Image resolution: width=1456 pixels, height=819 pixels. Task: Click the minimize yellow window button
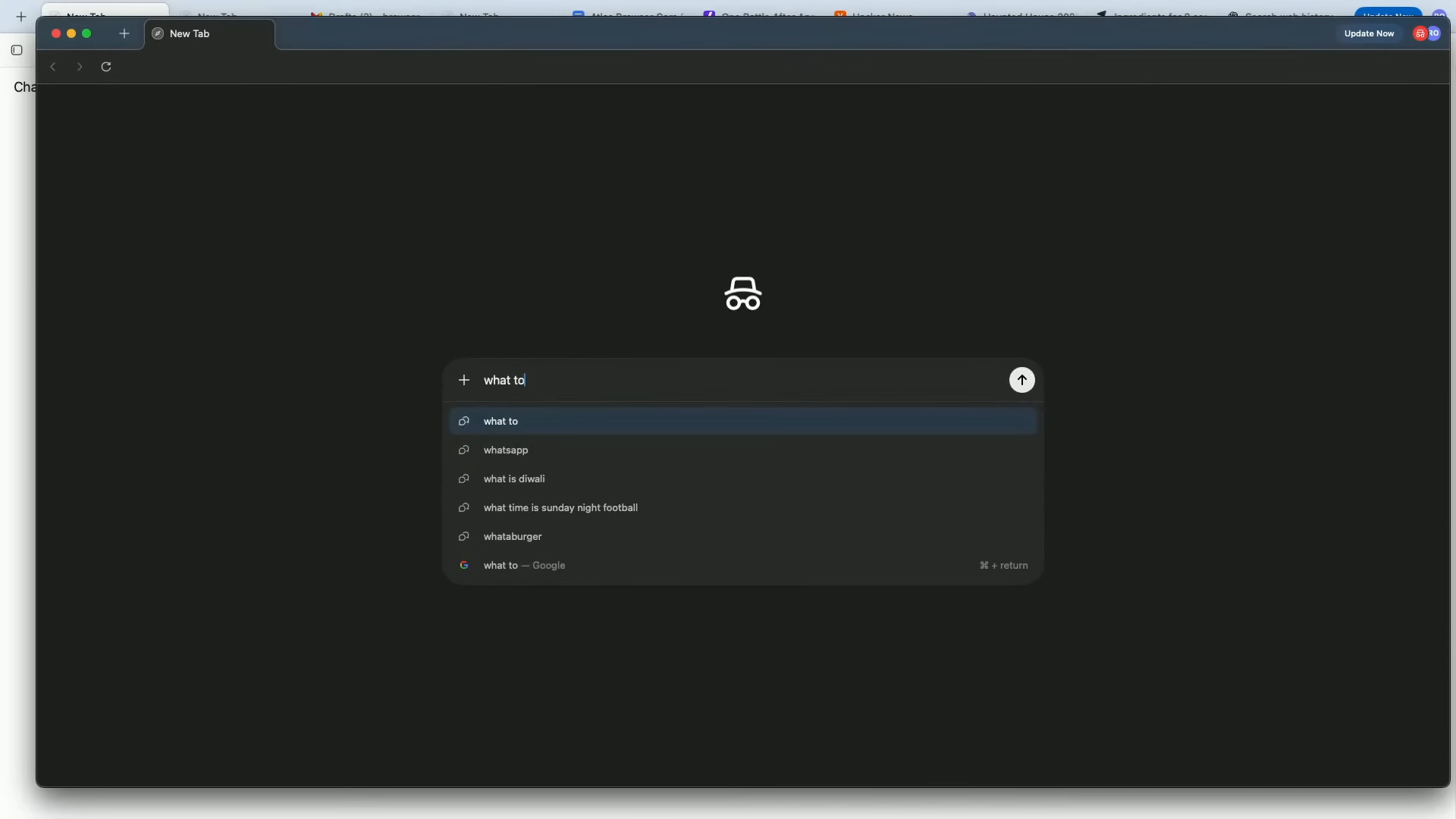pos(71,33)
